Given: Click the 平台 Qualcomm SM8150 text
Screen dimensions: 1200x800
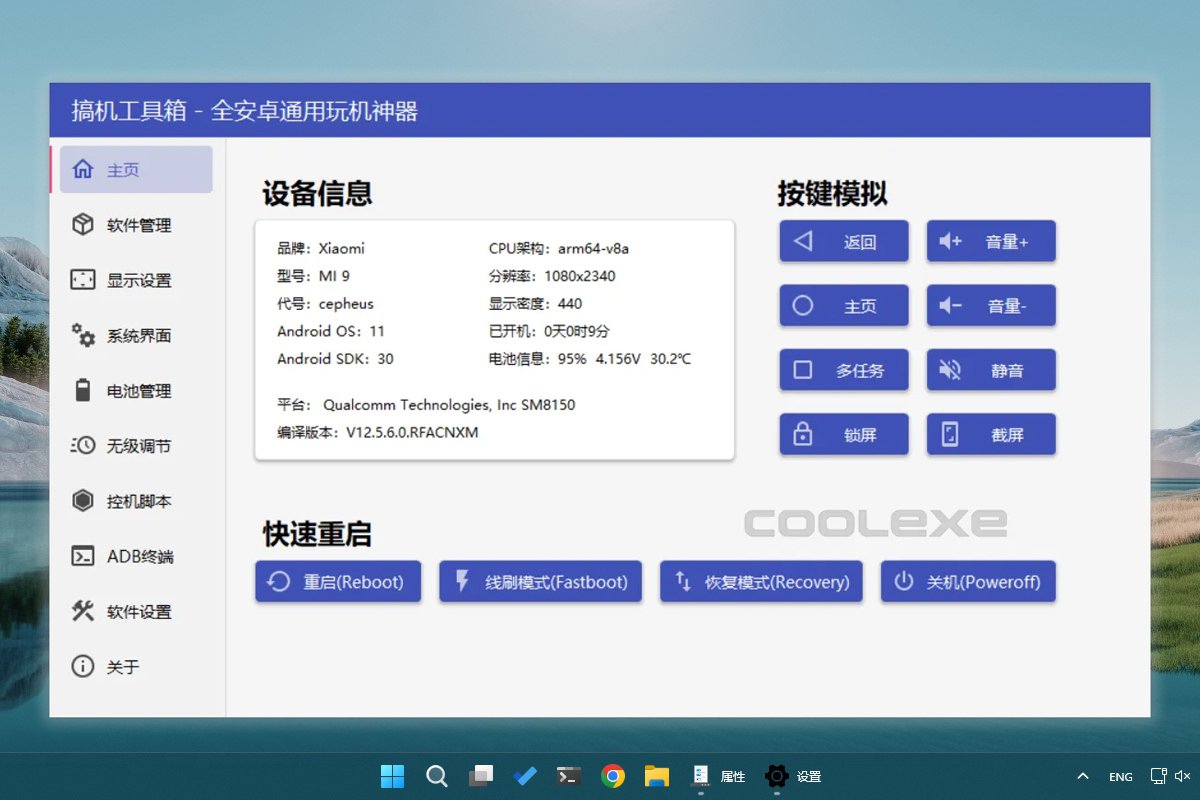Looking at the screenshot, I should click(426, 405).
